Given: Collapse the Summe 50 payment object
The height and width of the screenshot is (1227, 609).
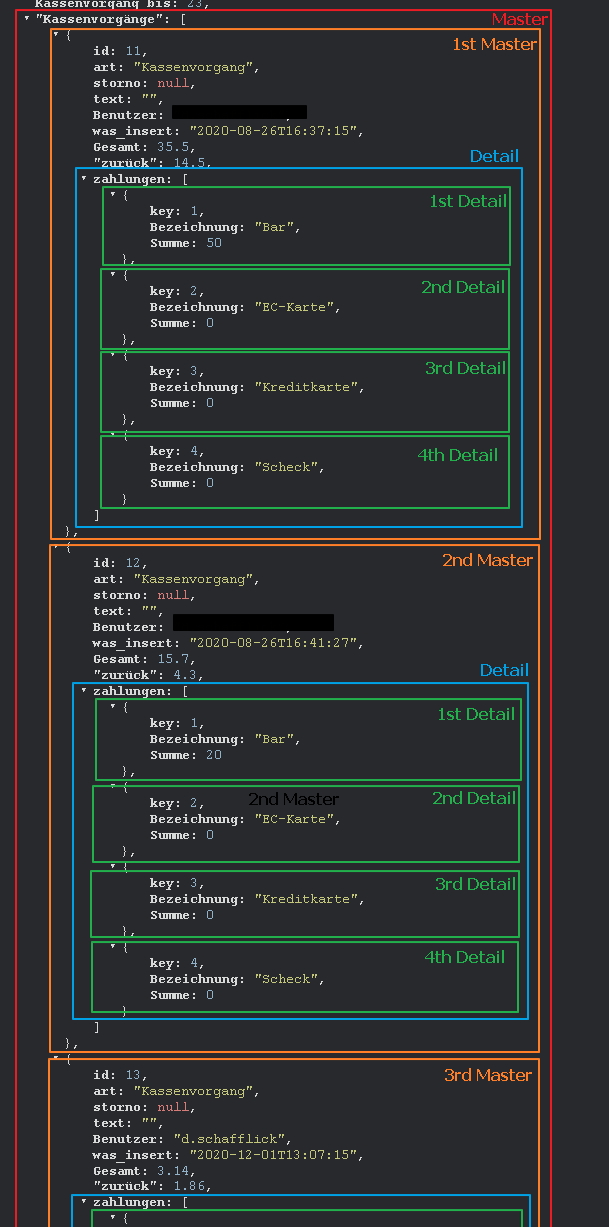Looking at the screenshot, I should point(113,195).
